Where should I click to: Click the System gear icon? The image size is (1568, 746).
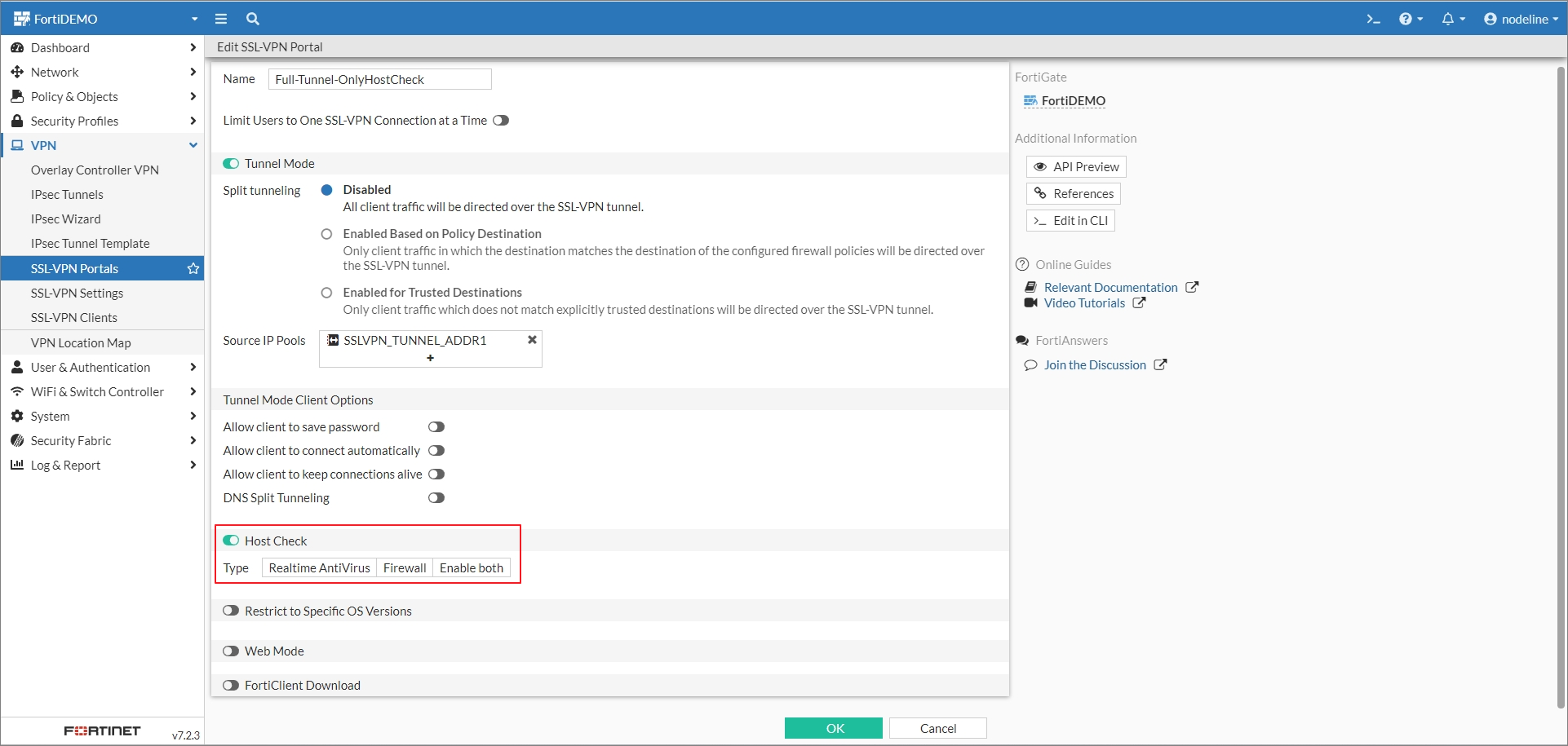(17, 416)
